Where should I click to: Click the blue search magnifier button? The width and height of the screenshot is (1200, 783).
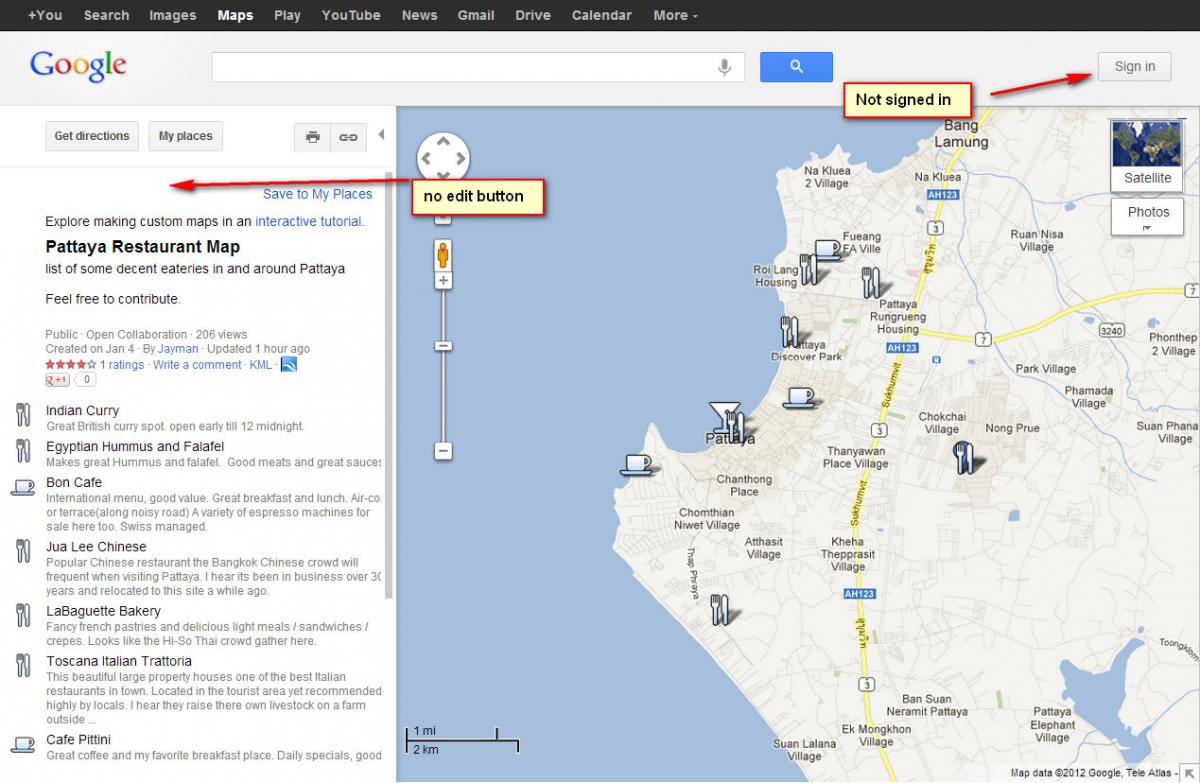(796, 67)
